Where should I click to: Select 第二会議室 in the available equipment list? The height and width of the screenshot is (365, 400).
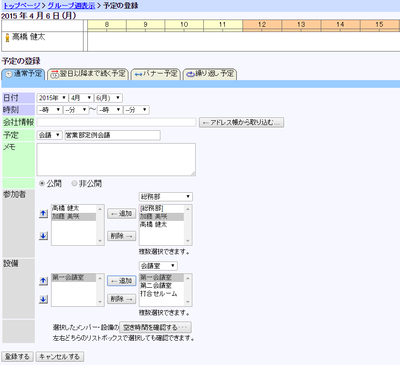click(x=161, y=286)
